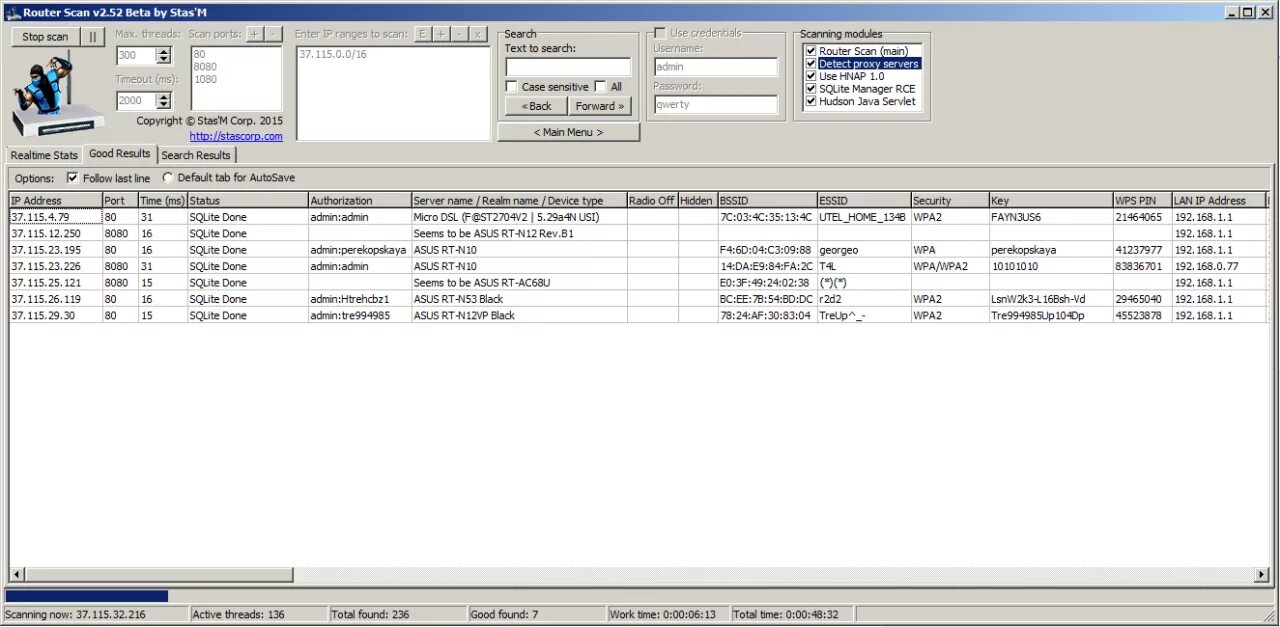This screenshot has width=1280, height=627.
Task: Click the Stop scan button
Action: coord(45,36)
